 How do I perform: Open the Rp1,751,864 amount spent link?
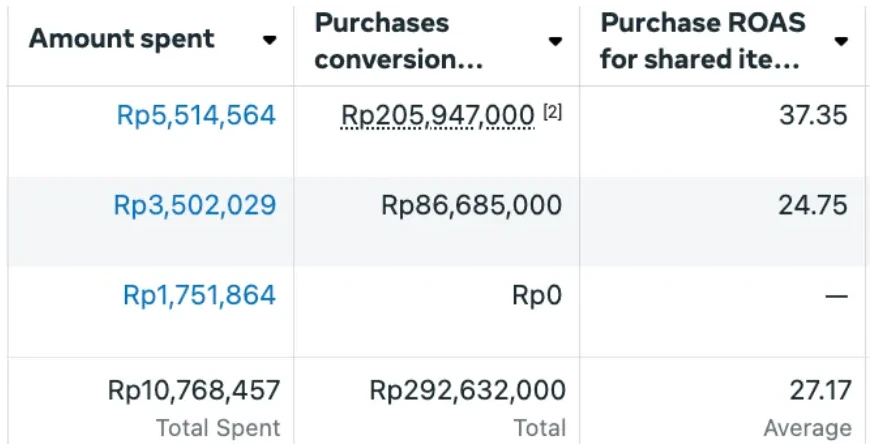pyautogui.click(x=200, y=295)
